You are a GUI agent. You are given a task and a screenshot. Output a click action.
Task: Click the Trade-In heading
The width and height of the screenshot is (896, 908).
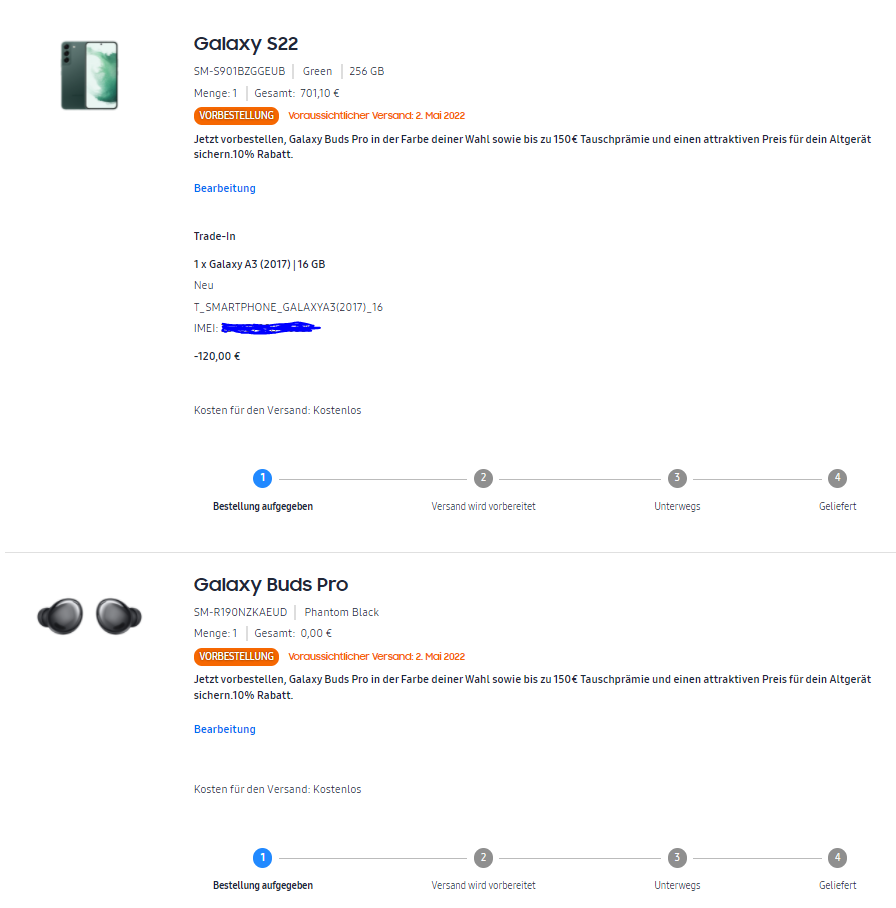click(214, 236)
